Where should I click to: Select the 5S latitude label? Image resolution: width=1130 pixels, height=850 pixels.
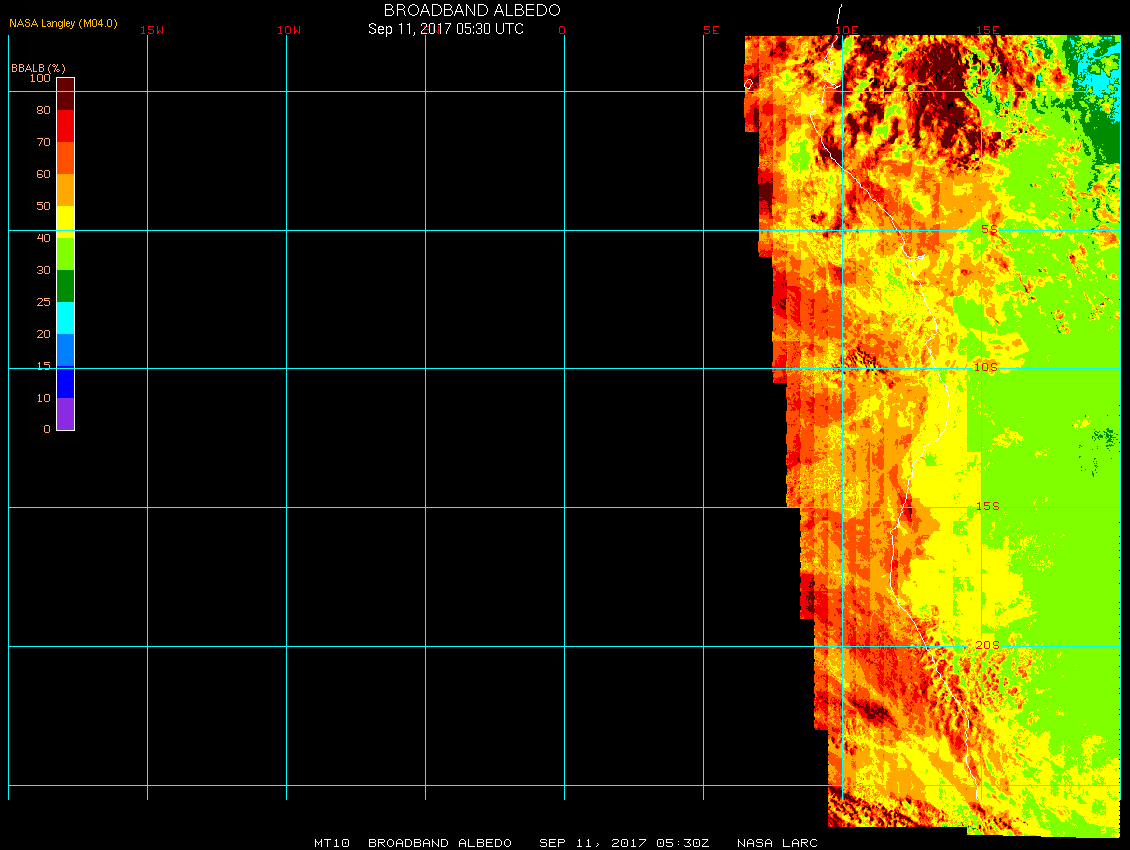coord(988,230)
